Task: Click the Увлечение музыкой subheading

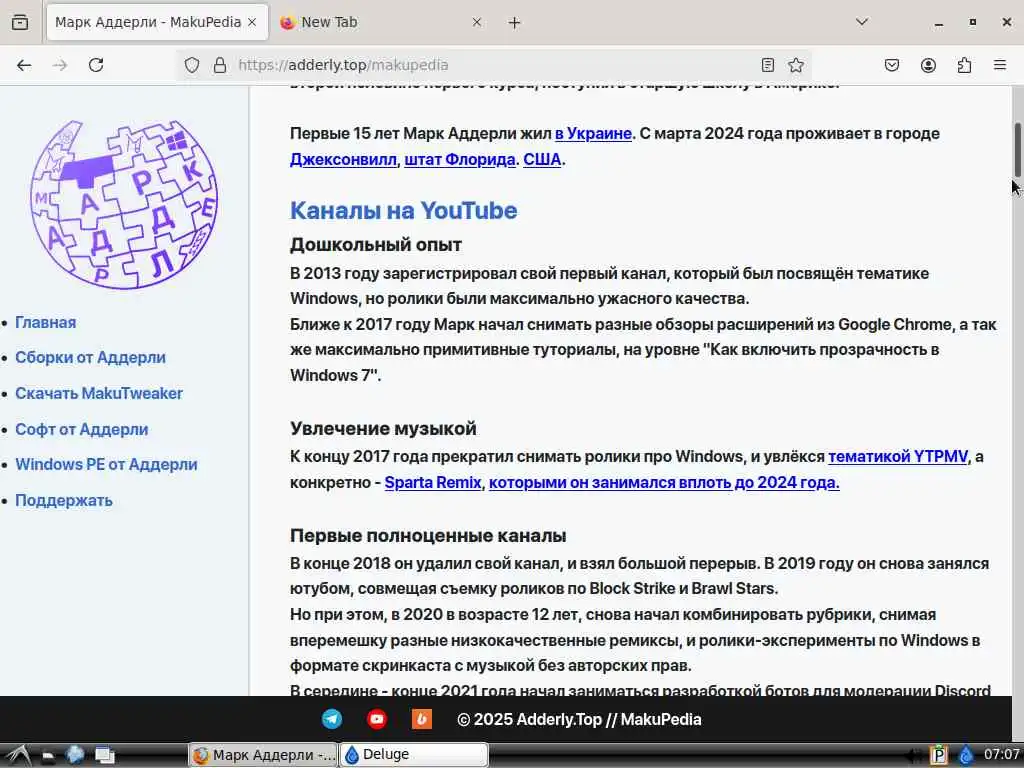Action: (x=383, y=428)
